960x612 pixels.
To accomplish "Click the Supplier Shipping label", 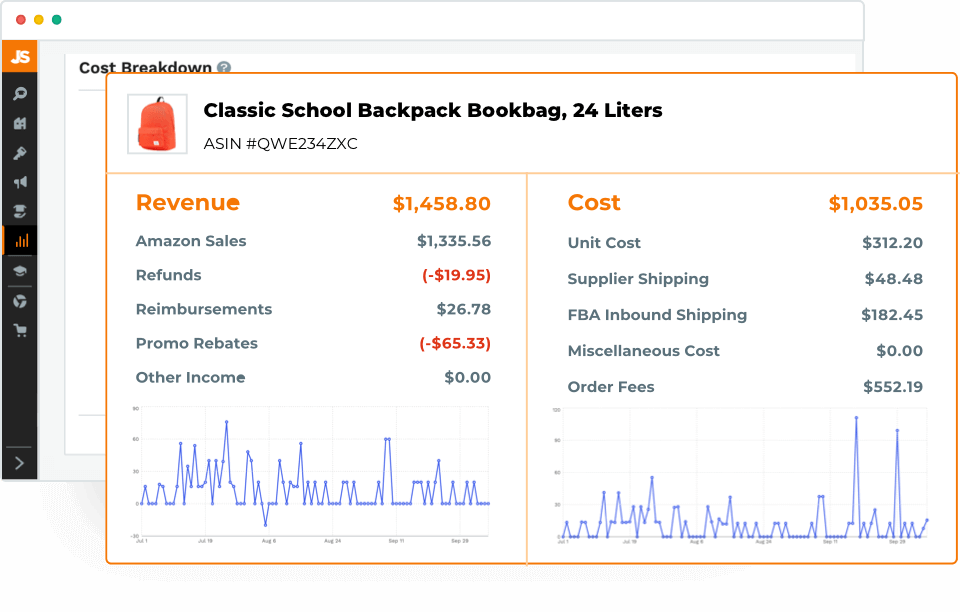I will click(x=638, y=279).
